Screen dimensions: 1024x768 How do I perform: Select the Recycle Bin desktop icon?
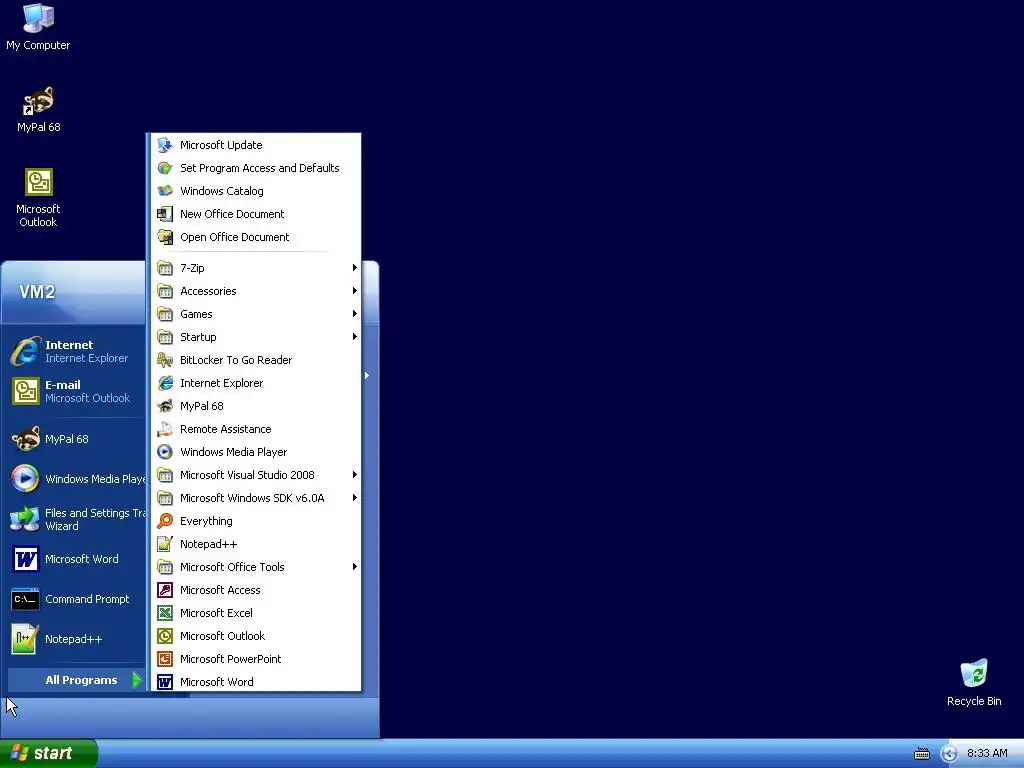tap(974, 682)
